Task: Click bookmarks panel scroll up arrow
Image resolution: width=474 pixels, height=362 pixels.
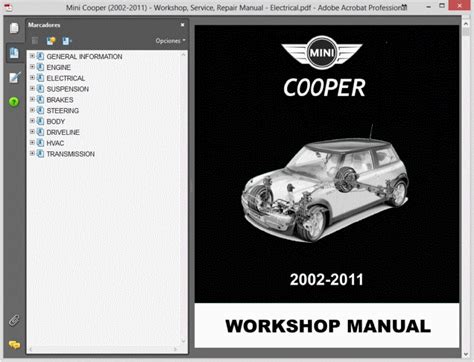Action: tap(183, 54)
